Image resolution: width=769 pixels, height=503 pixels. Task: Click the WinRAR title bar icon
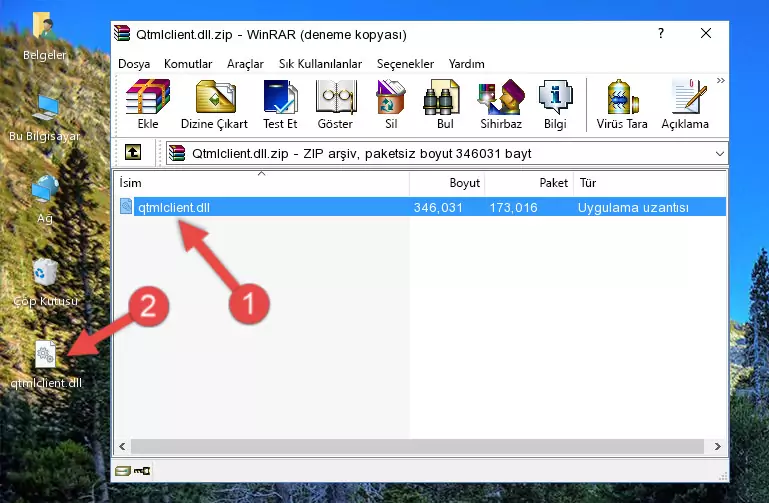(x=122, y=33)
